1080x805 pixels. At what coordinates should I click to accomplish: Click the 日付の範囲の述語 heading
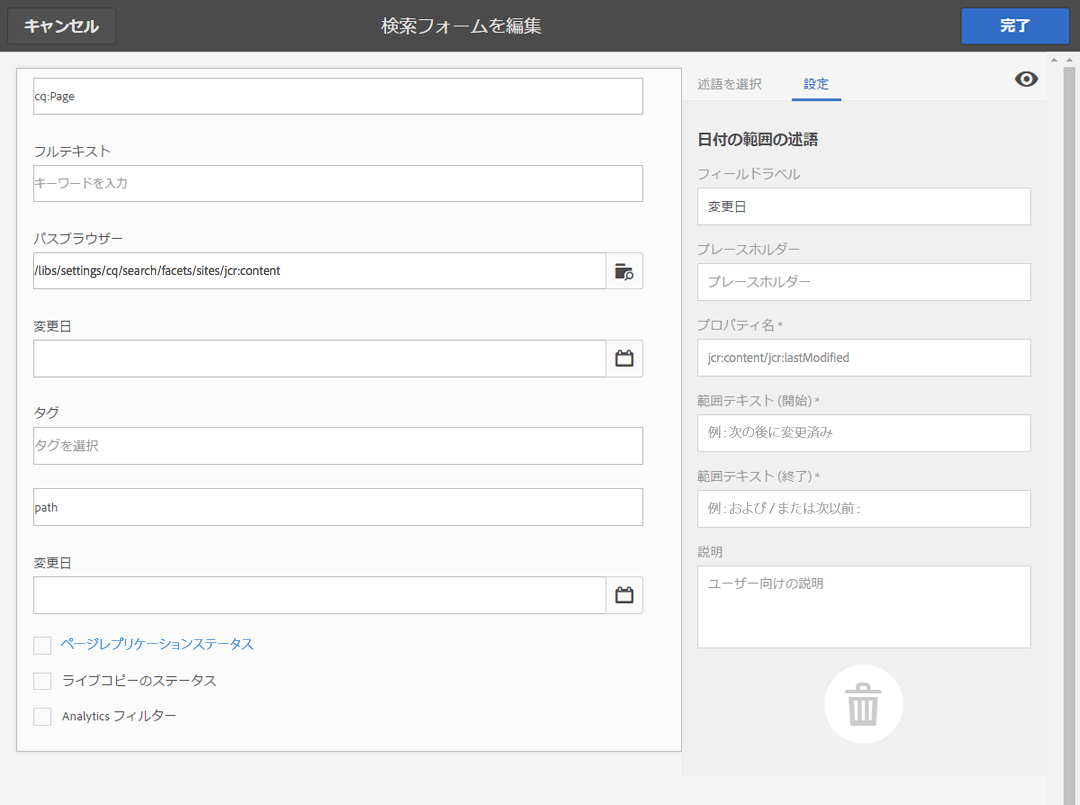[758, 140]
